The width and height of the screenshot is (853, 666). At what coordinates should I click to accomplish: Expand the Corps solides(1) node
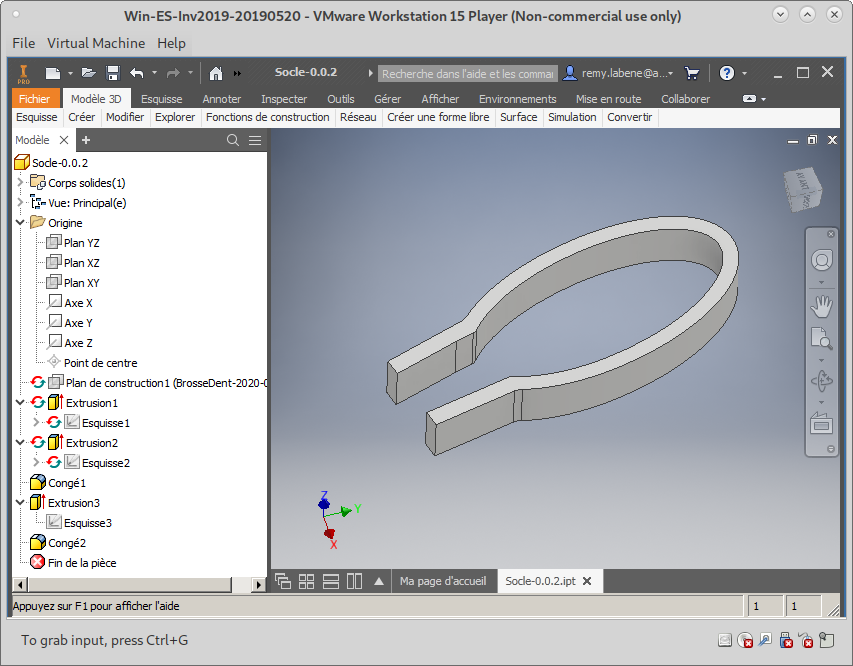(x=21, y=183)
